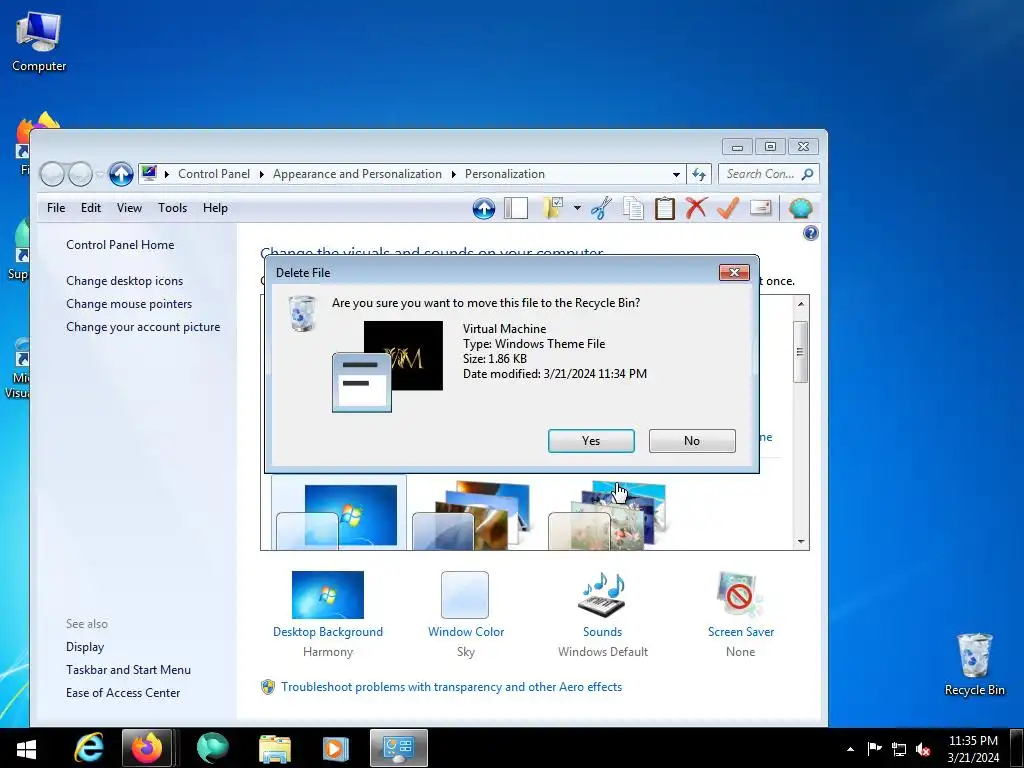
Task: Click the theme list scrollbar down arrow
Action: click(x=801, y=541)
